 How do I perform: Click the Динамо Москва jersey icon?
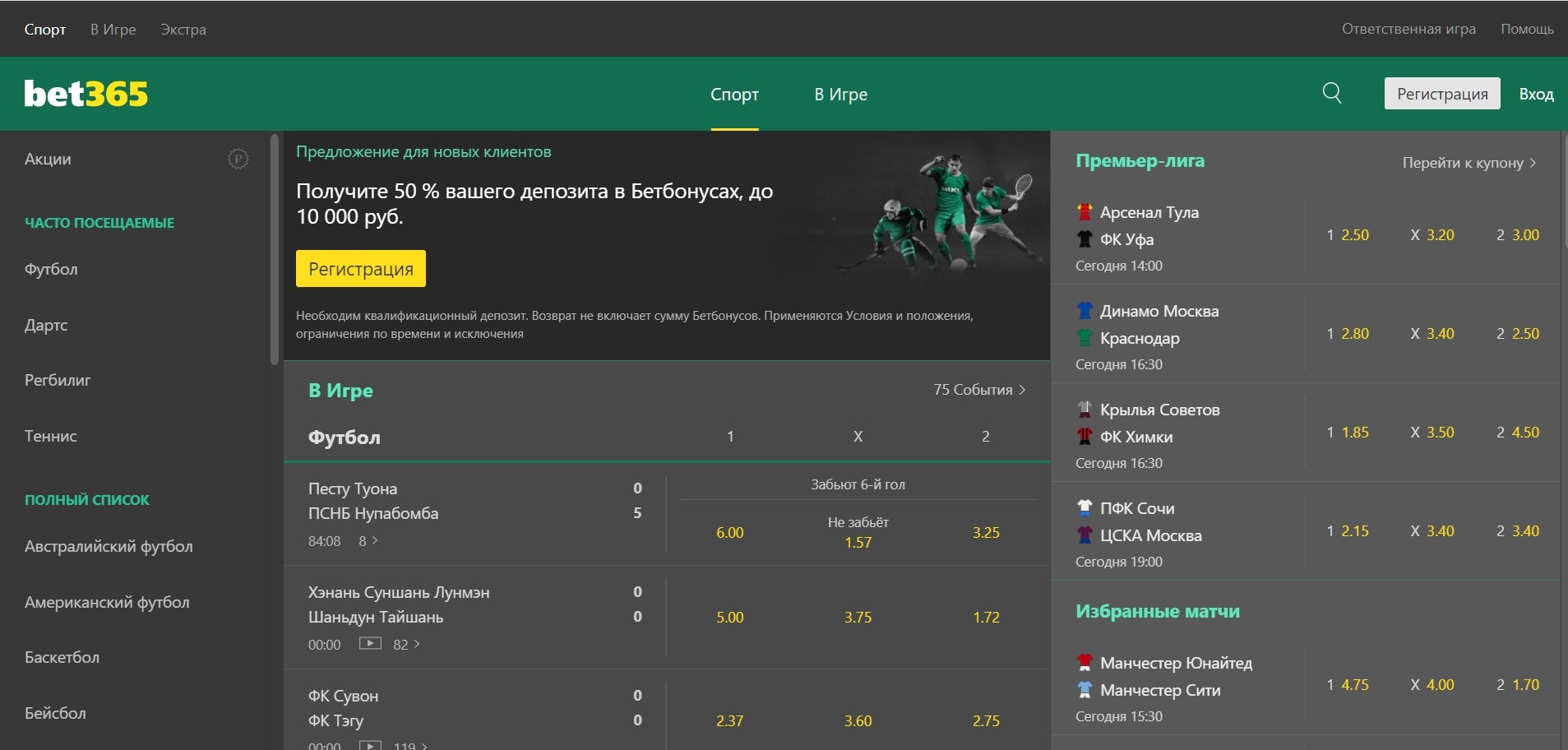click(x=1085, y=311)
